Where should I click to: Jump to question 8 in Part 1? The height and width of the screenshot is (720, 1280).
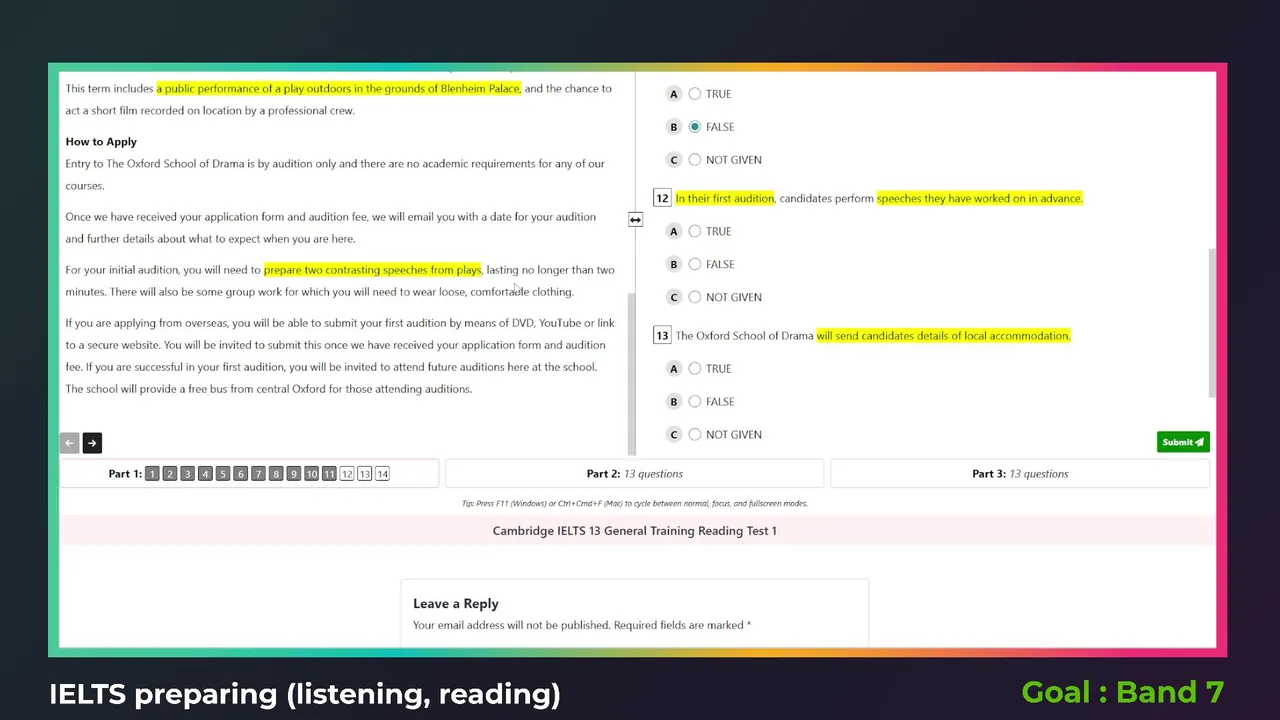[x=276, y=474]
